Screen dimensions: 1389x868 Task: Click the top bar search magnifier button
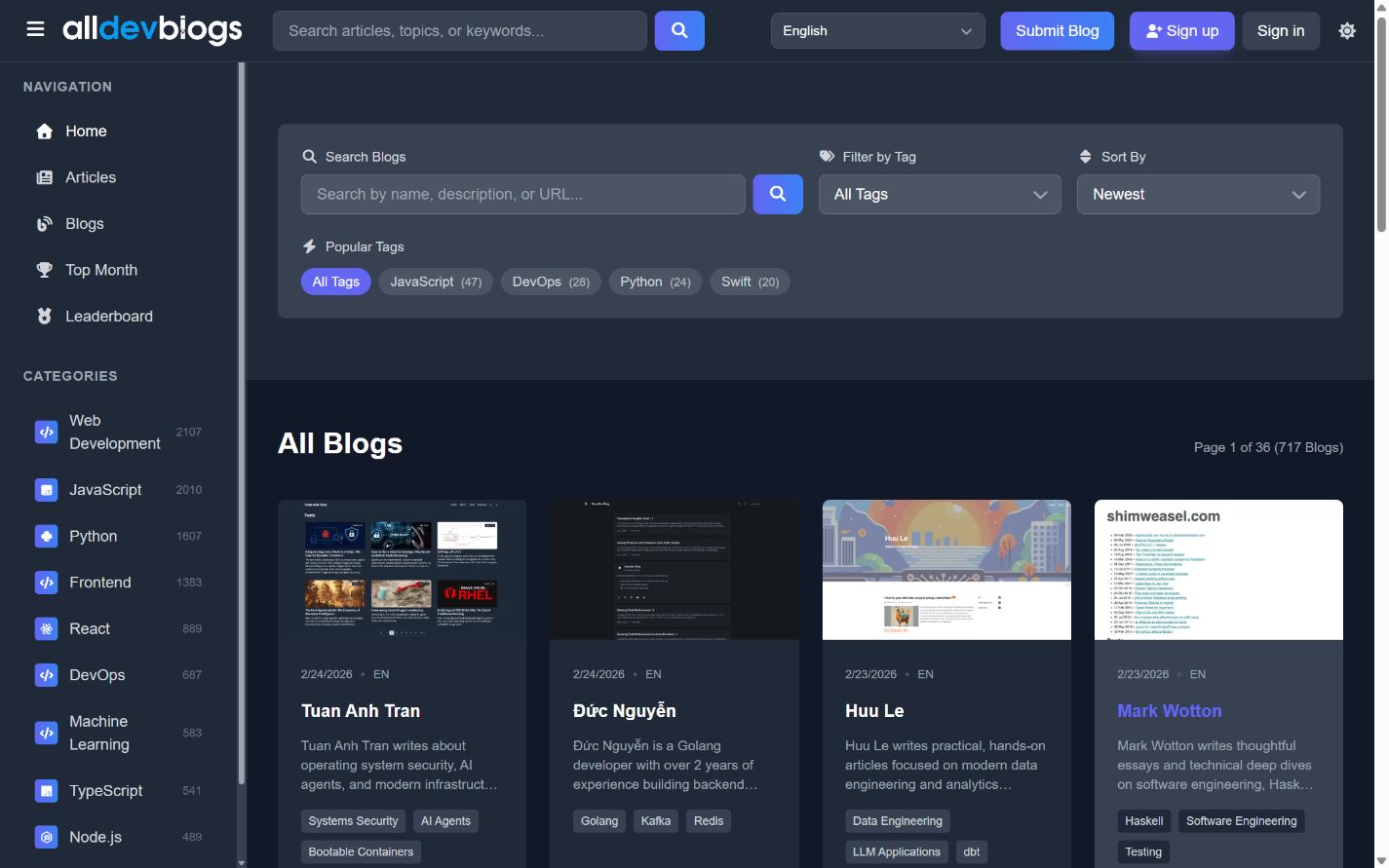click(679, 31)
